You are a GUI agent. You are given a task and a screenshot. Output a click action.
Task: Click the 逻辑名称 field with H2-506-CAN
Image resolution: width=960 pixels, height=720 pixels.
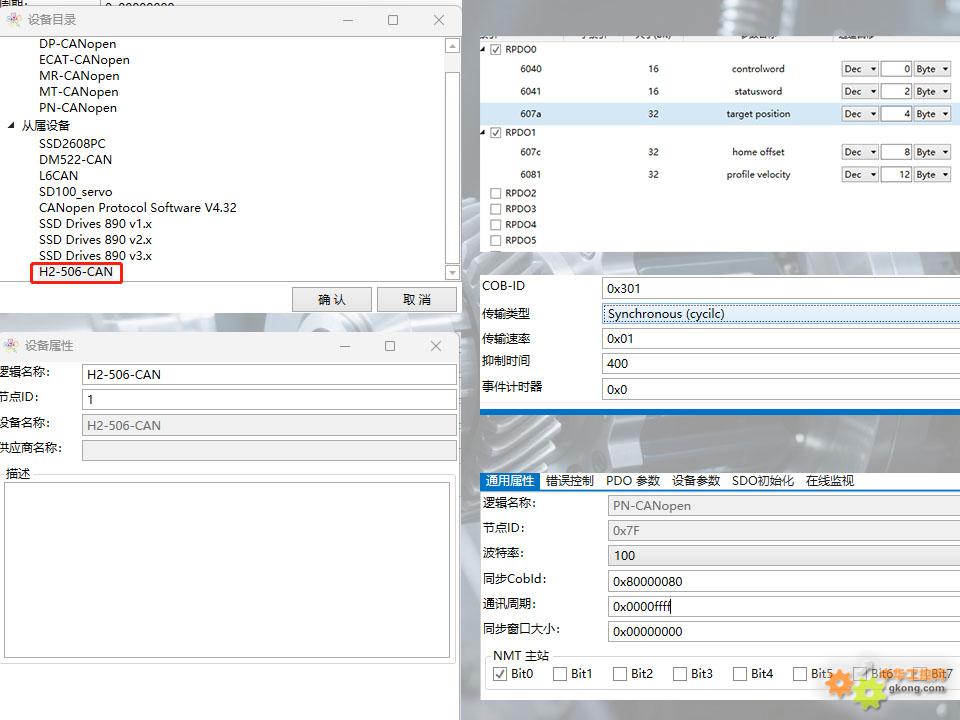[x=269, y=375]
